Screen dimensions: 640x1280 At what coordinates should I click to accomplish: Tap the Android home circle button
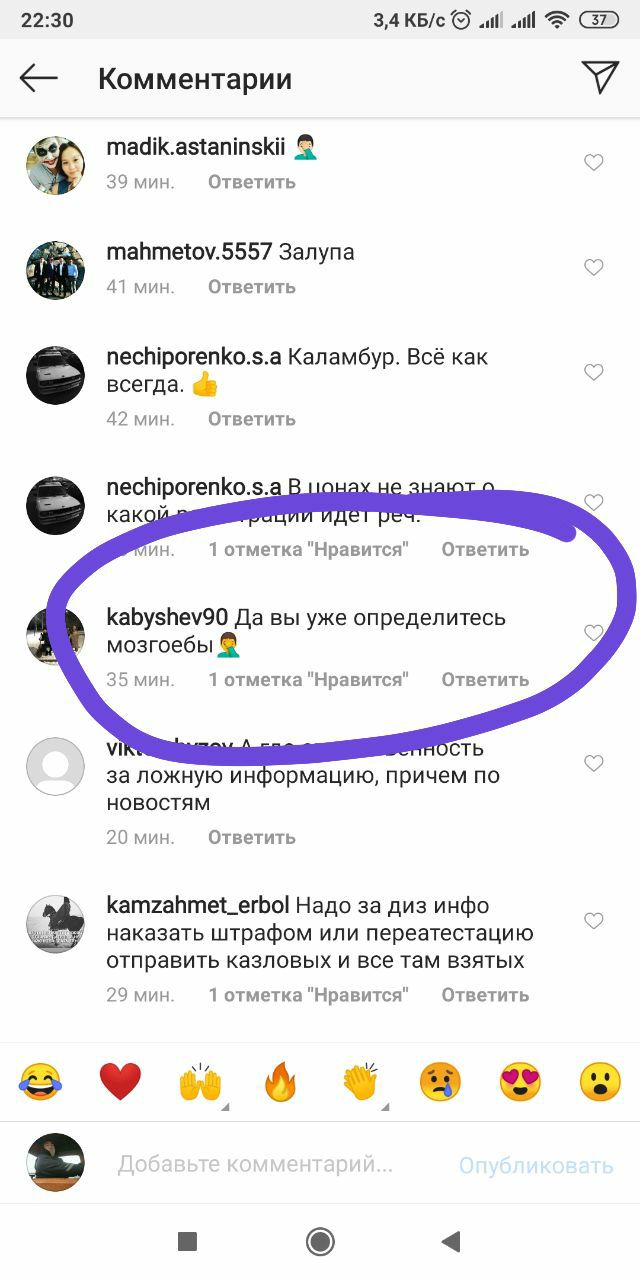point(320,1242)
